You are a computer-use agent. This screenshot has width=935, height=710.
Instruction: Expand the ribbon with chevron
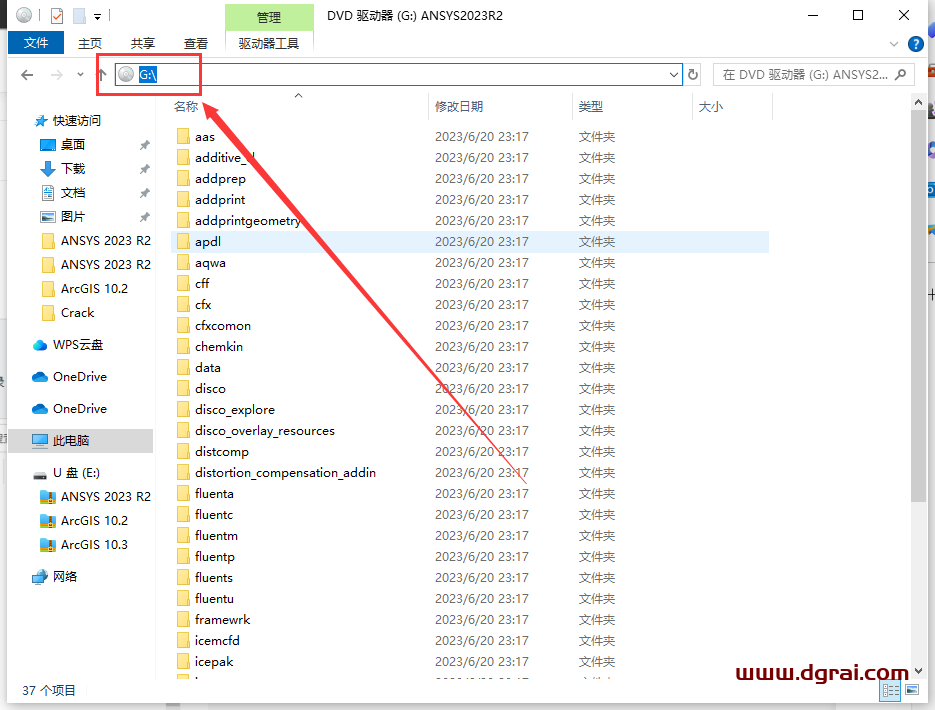(x=893, y=44)
